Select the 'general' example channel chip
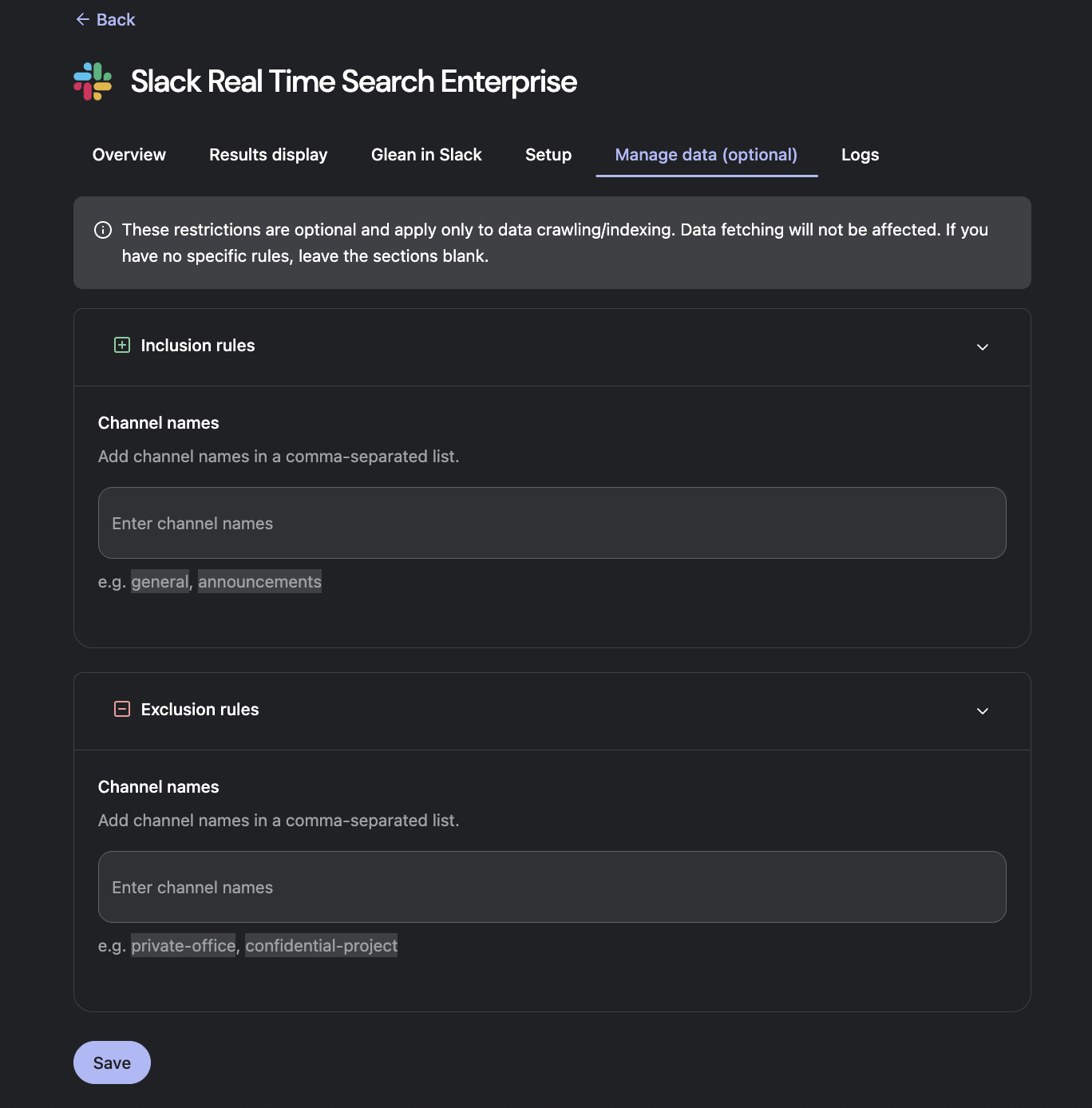The width and height of the screenshot is (1092, 1108). pos(159,581)
